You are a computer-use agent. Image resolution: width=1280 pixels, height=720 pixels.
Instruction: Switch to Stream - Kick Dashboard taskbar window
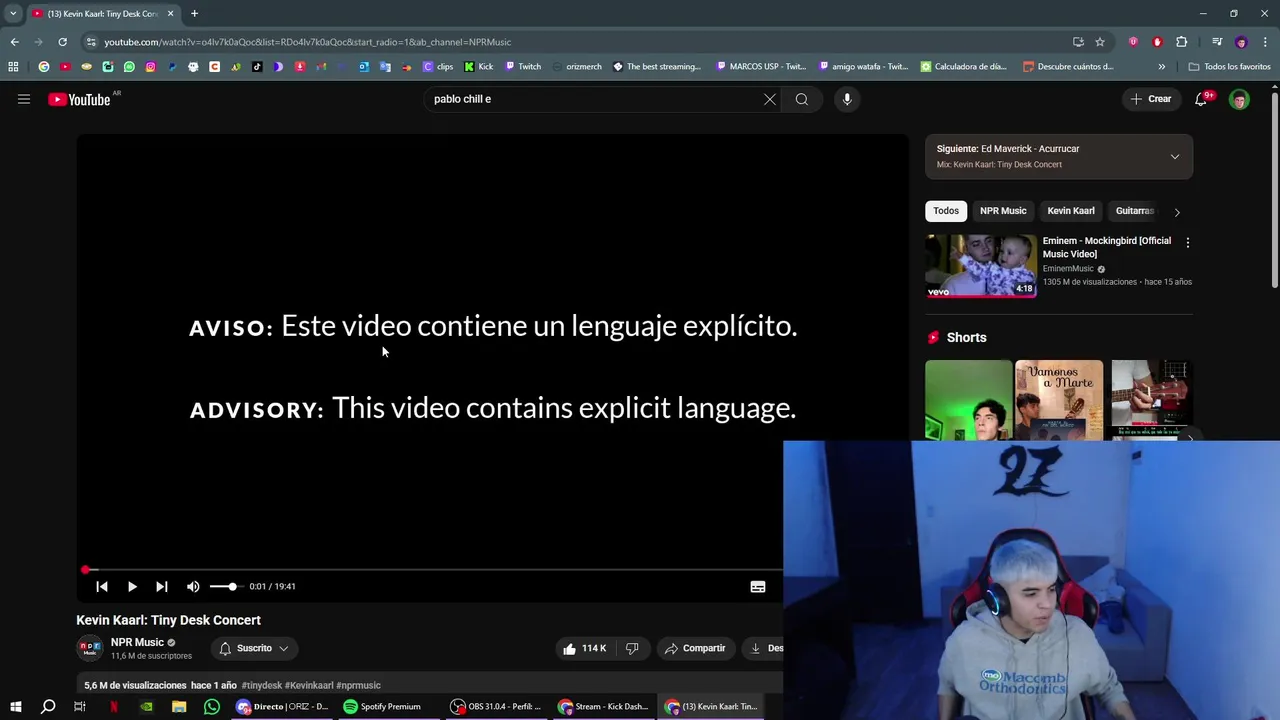click(x=603, y=707)
